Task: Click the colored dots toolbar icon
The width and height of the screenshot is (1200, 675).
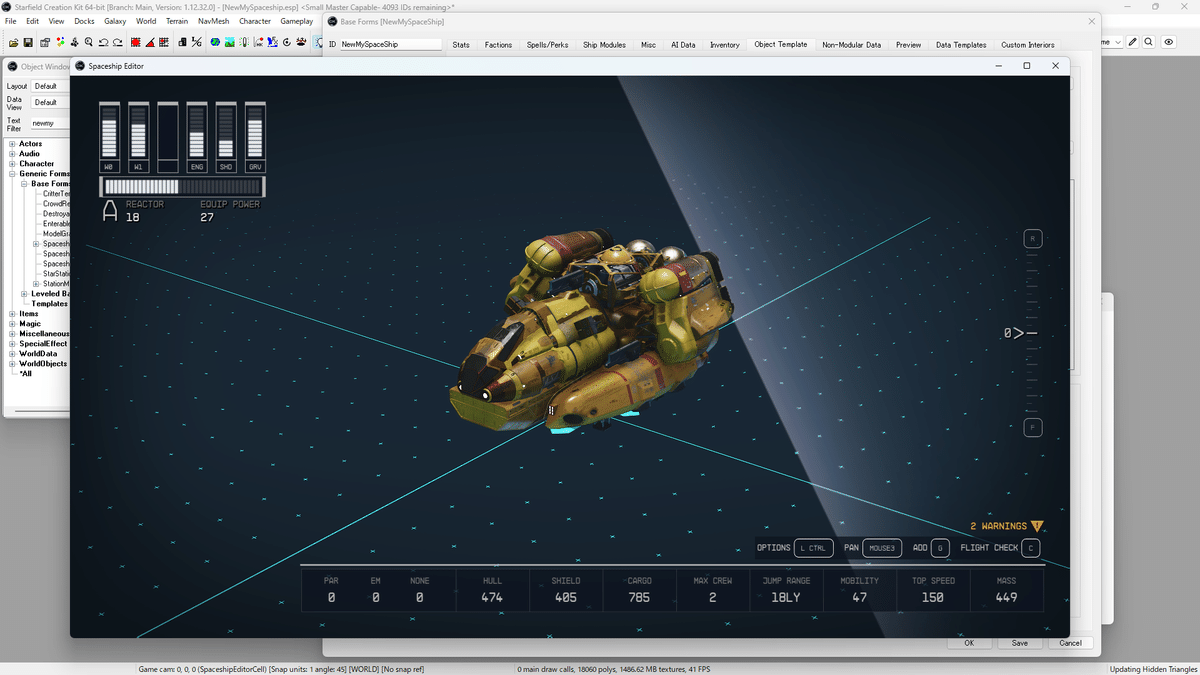Action: tap(60, 42)
